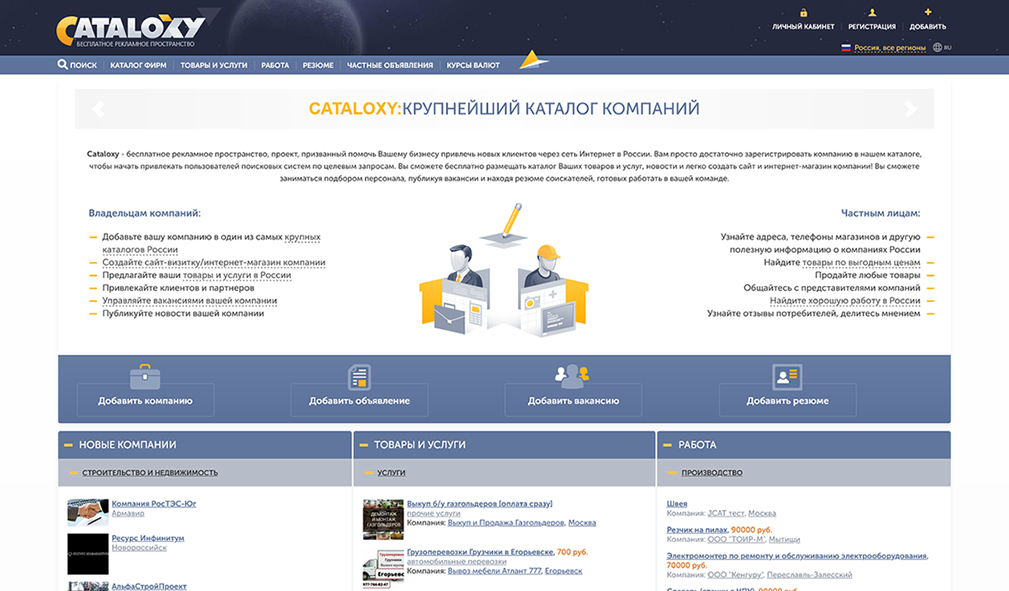This screenshot has width=1009, height=591.
Task: Open company link ООО "Кенгуру"
Action: point(735,574)
